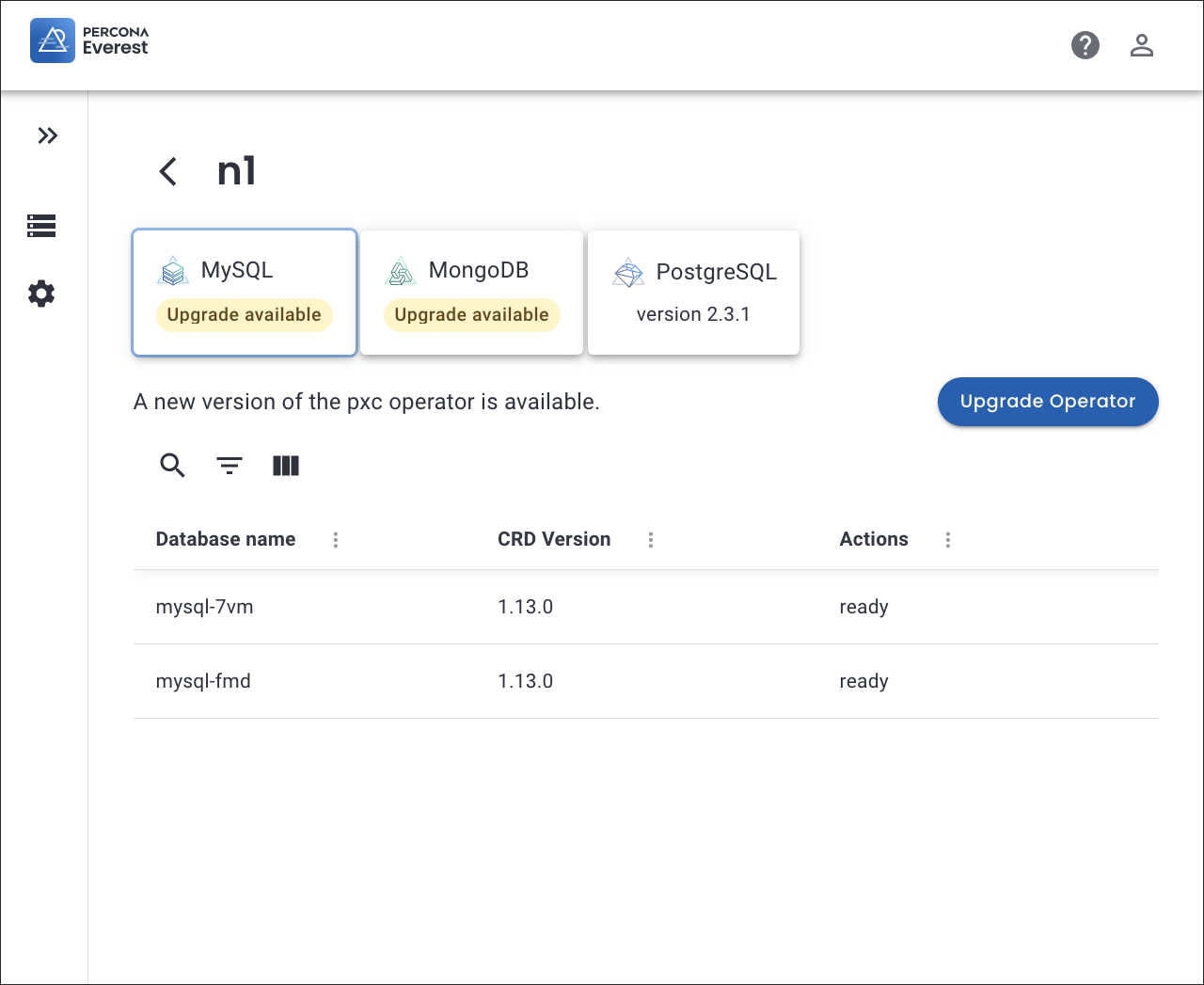Select the PostgreSQL version 2.3.1 card

[x=693, y=293]
